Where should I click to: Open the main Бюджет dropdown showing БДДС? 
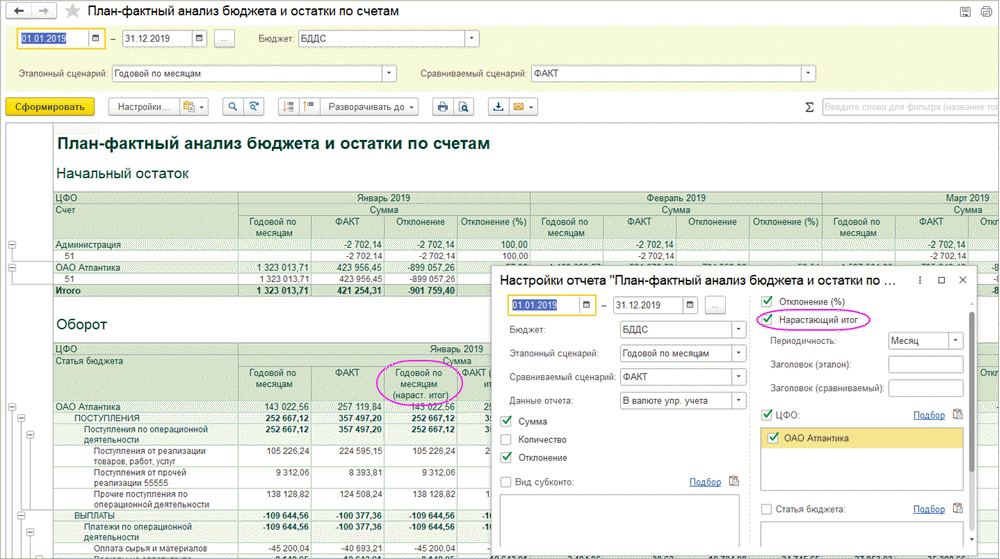coord(471,39)
